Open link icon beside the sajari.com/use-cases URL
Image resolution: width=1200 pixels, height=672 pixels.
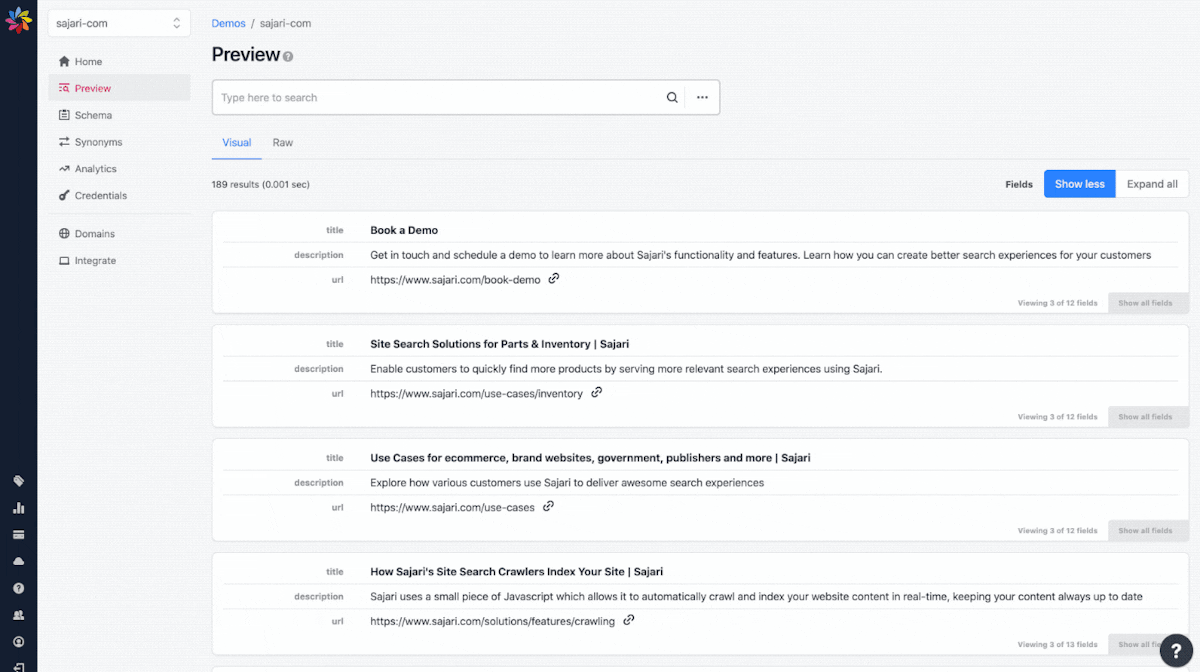click(548, 507)
